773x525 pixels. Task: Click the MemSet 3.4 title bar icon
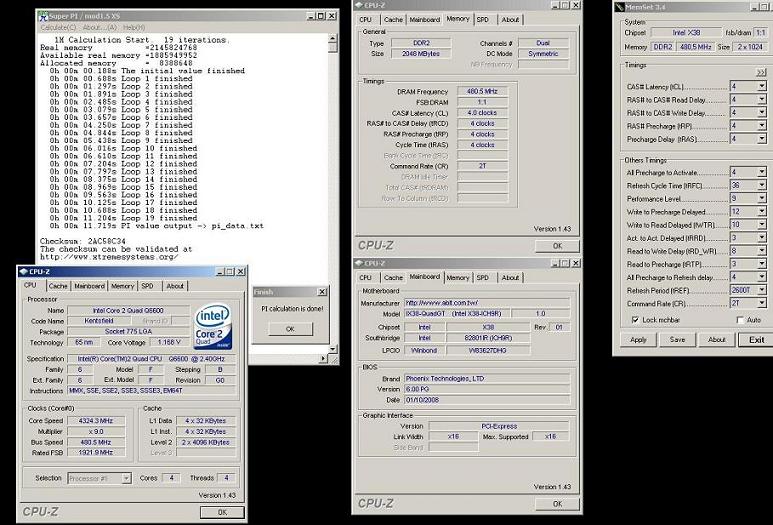pos(619,7)
